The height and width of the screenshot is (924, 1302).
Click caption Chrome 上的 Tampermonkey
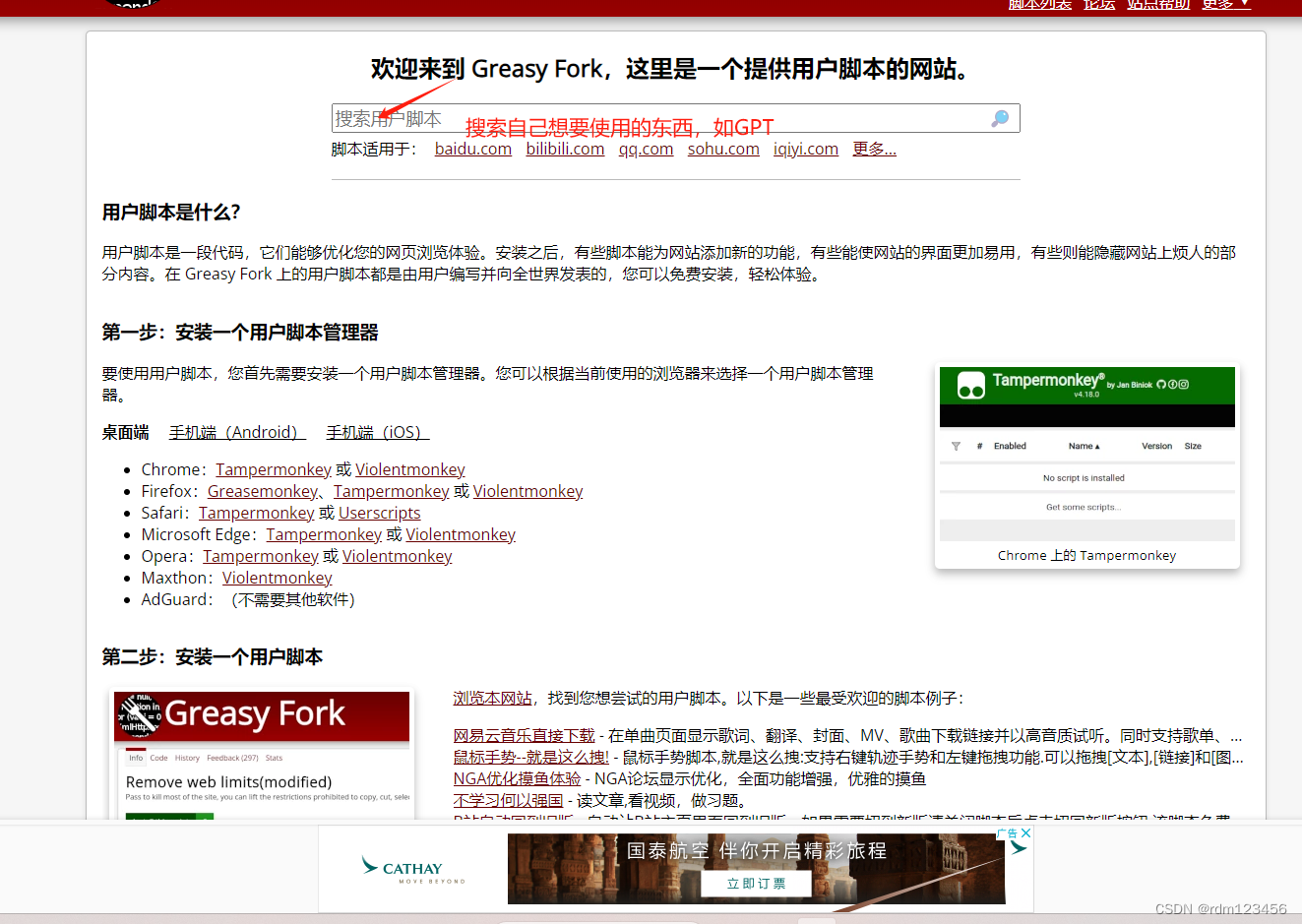point(1086,555)
